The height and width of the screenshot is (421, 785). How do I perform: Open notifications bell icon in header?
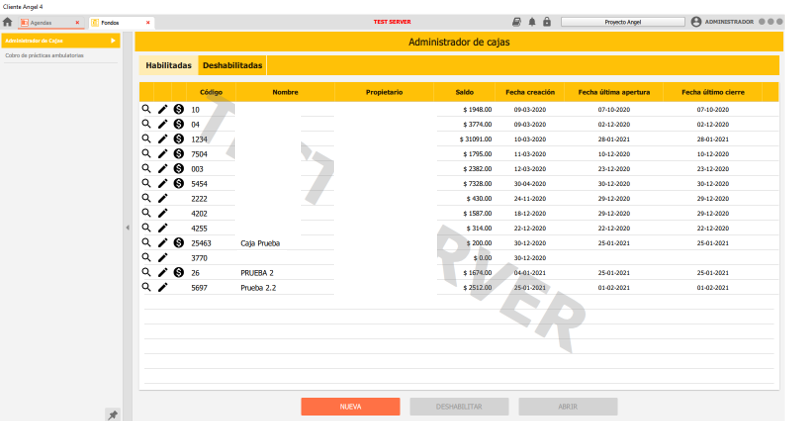(x=532, y=22)
